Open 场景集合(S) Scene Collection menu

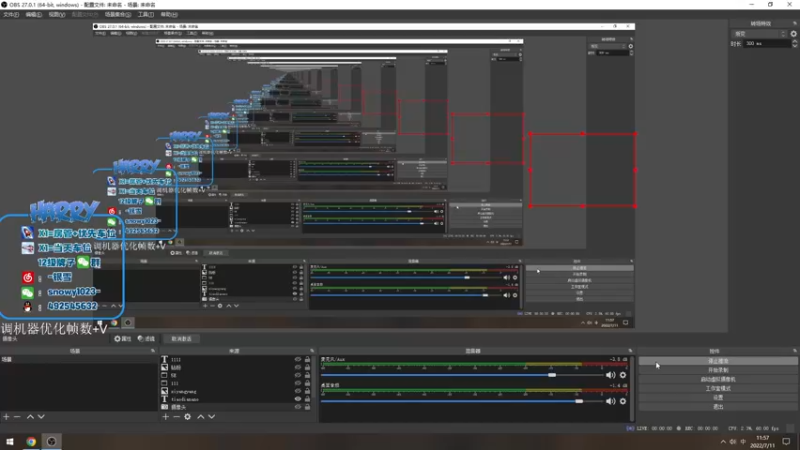pyautogui.click(x=118, y=15)
